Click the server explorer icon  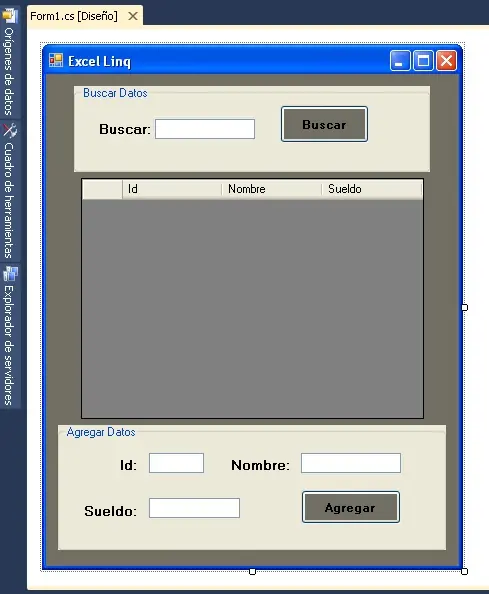10,274
